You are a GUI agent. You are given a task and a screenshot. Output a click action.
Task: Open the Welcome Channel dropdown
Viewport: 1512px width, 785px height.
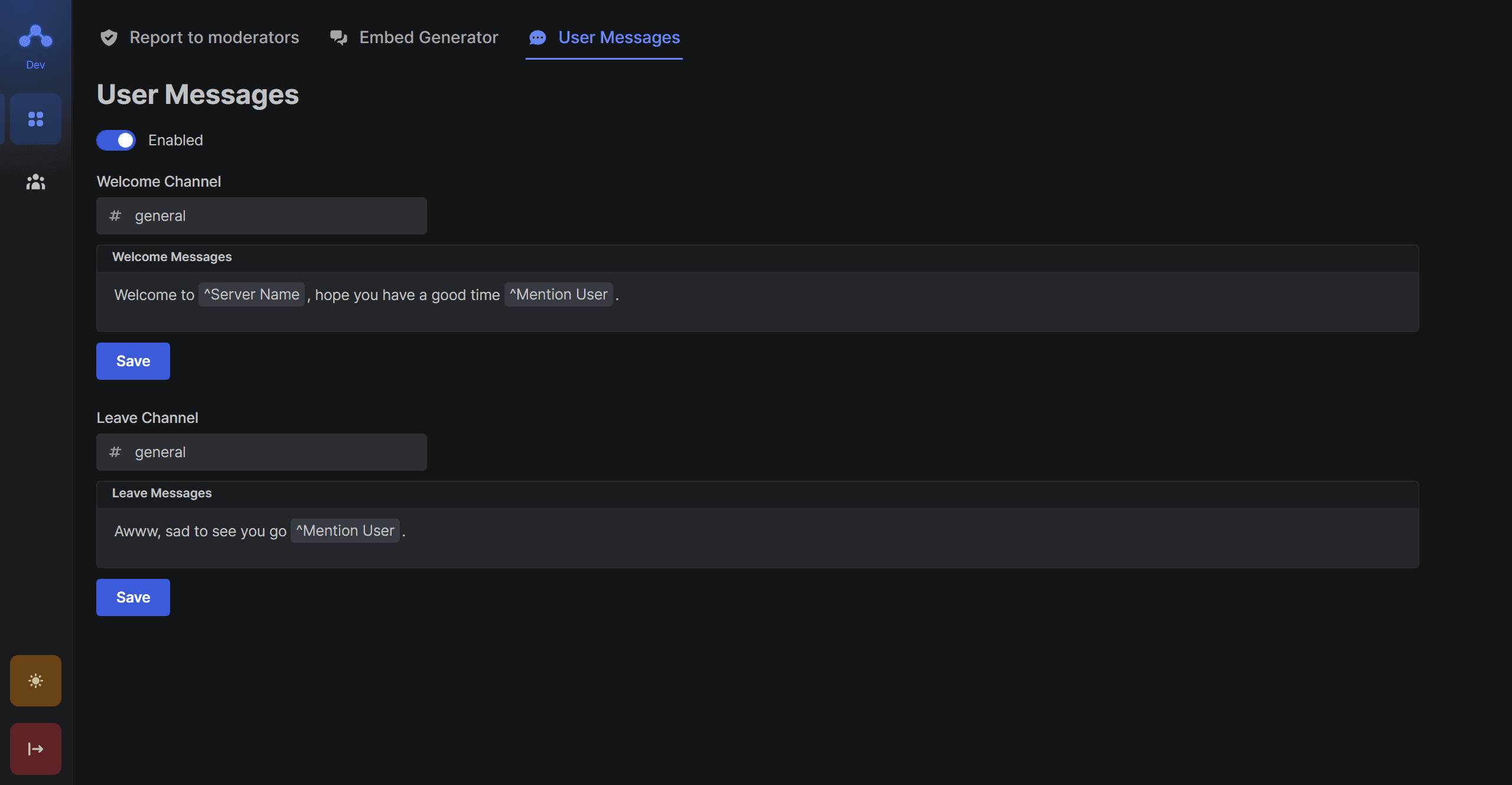tap(261, 216)
